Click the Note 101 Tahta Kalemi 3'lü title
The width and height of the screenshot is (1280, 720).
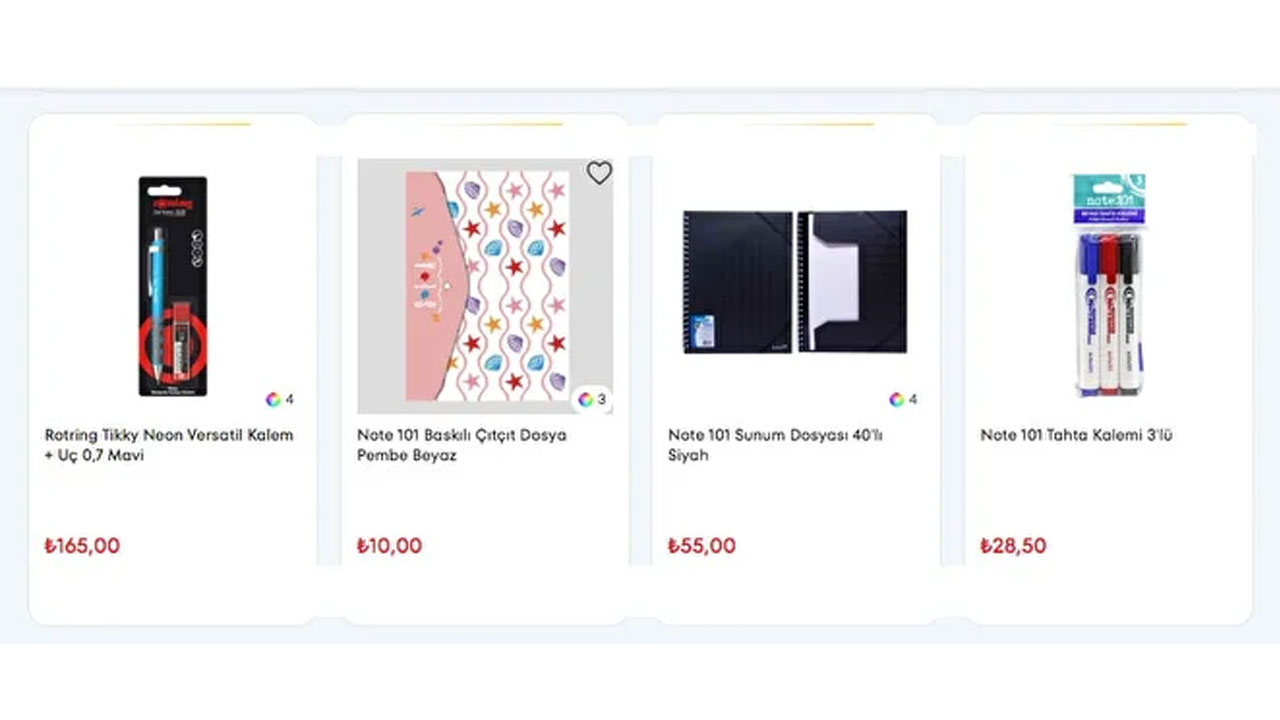tap(1077, 435)
